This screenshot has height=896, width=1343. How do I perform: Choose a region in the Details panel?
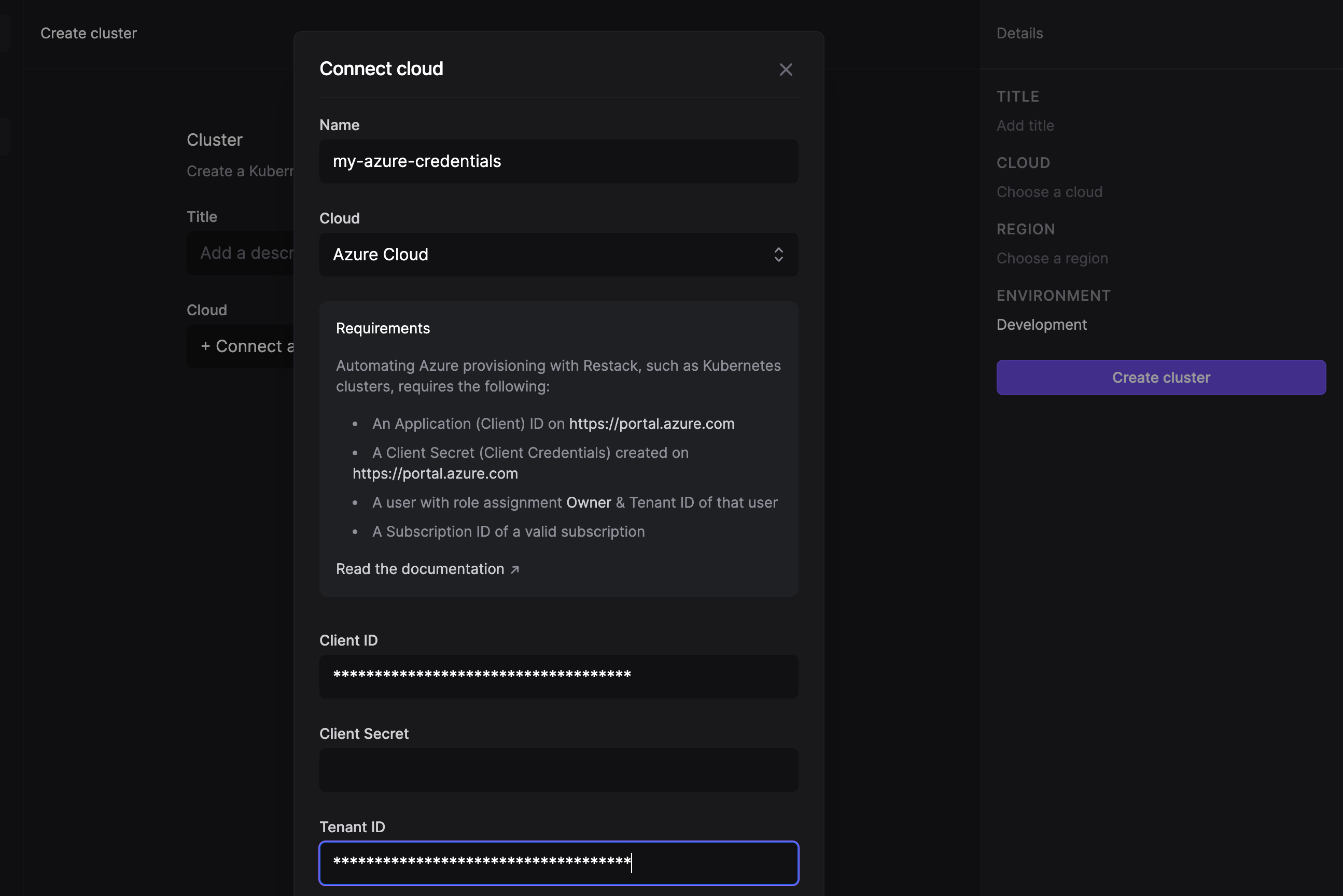pyautogui.click(x=1052, y=258)
